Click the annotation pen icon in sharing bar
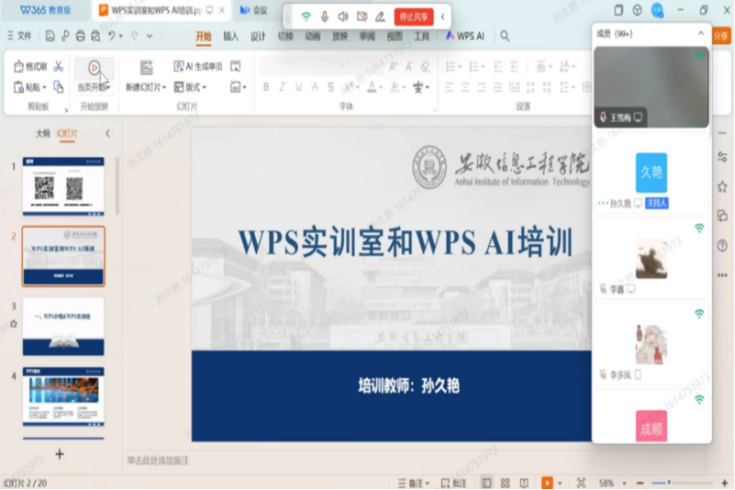The width and height of the screenshot is (735, 490). pos(379,17)
